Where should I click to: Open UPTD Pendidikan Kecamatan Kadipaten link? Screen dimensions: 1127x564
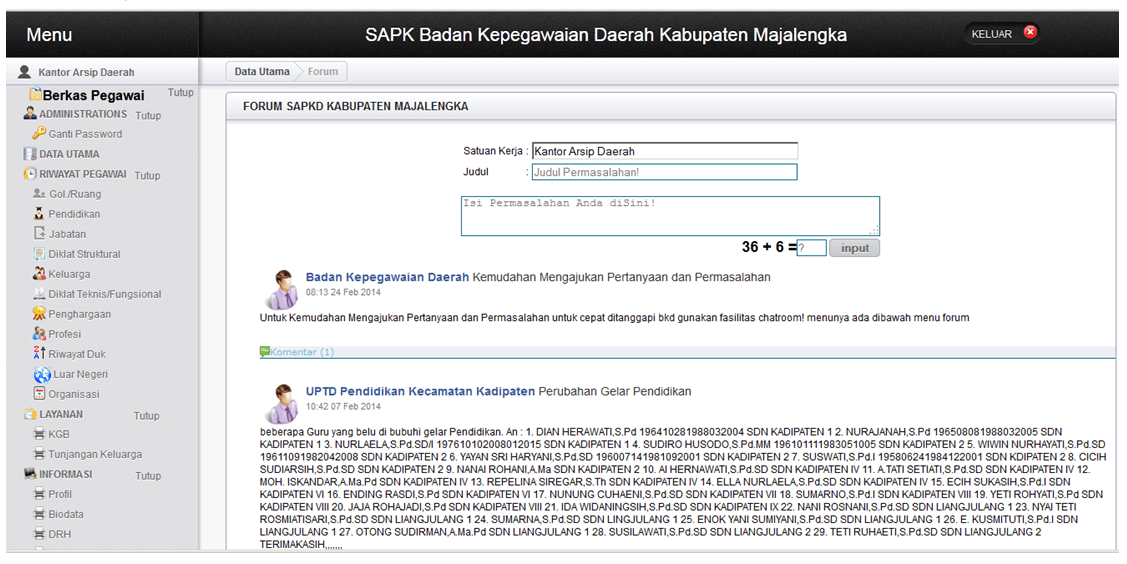[420, 392]
